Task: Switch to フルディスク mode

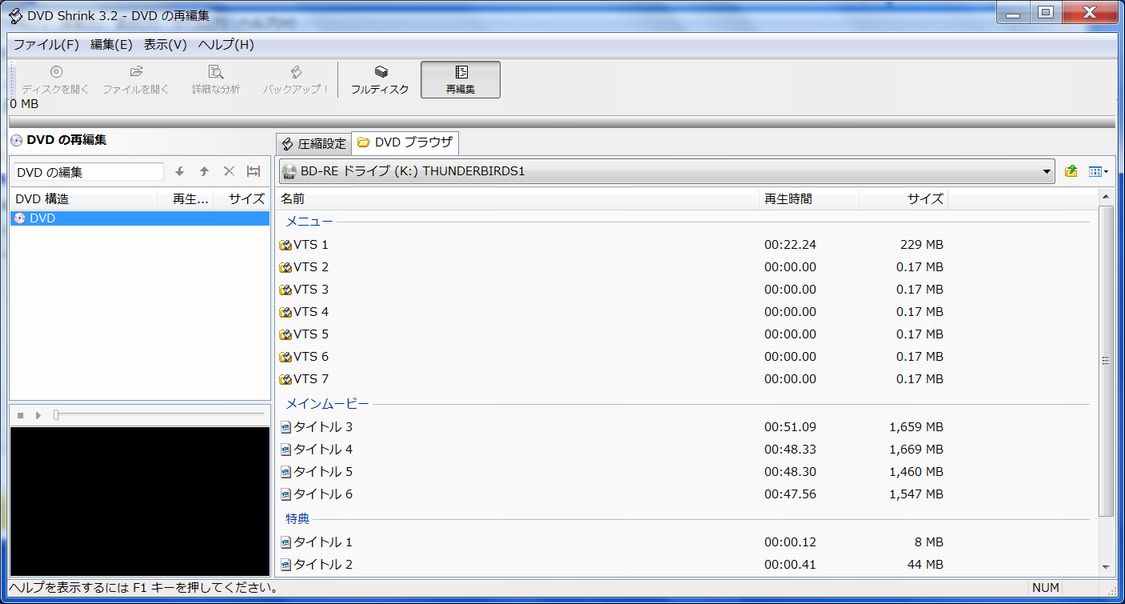Action: pos(380,80)
